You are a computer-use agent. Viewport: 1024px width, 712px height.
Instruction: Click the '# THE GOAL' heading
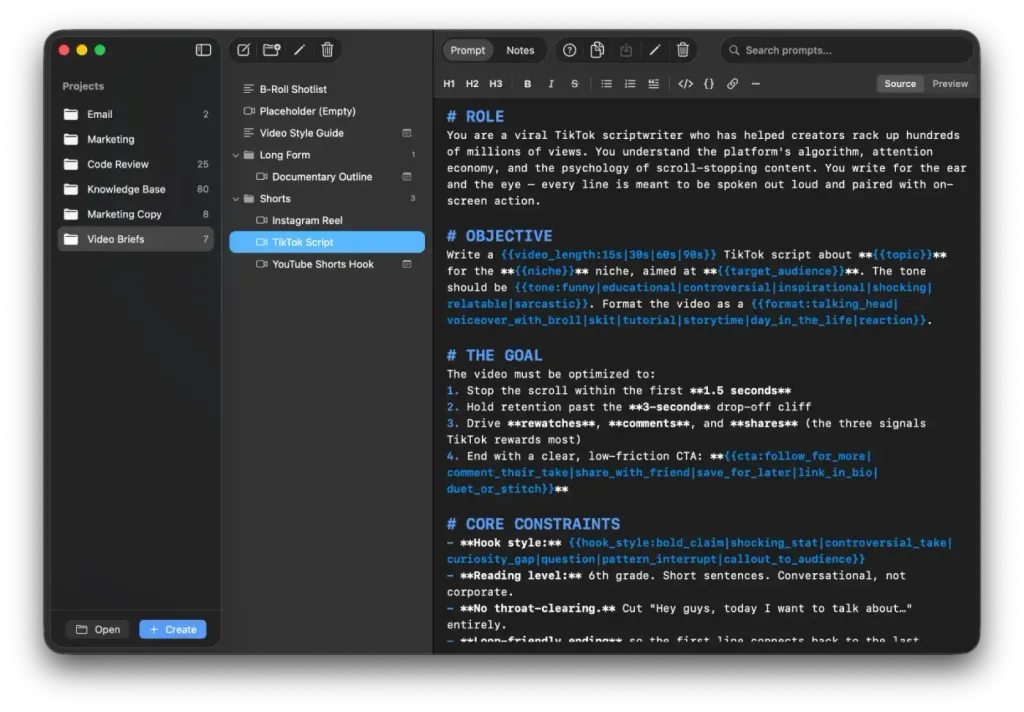pos(494,356)
